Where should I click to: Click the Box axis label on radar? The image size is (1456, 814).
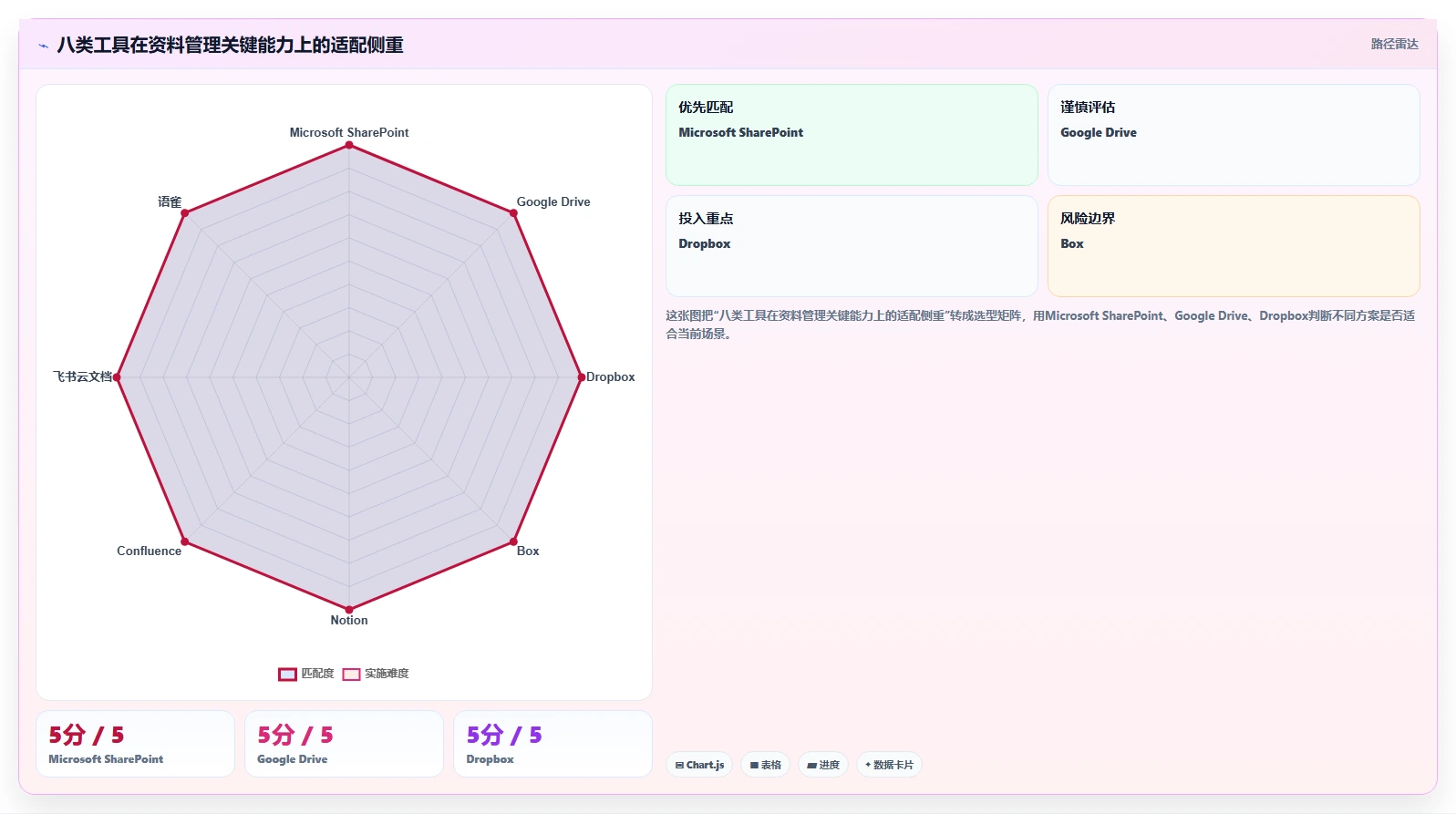(528, 551)
